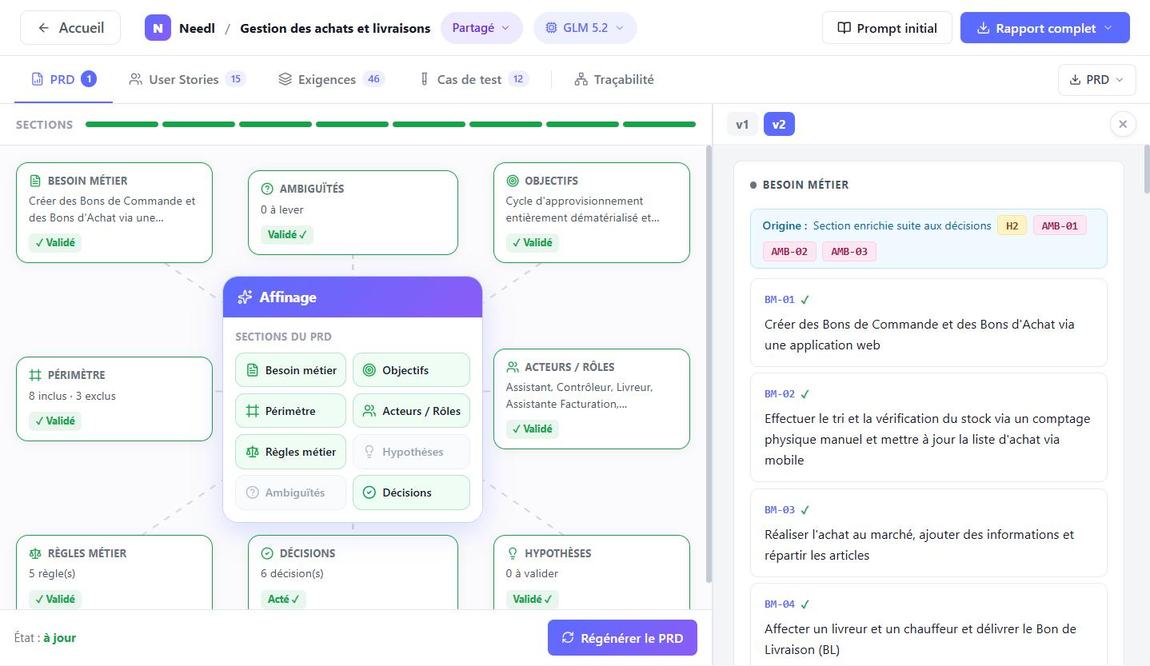Close the right detail panel
The height and width of the screenshot is (666, 1150).
click(1122, 124)
